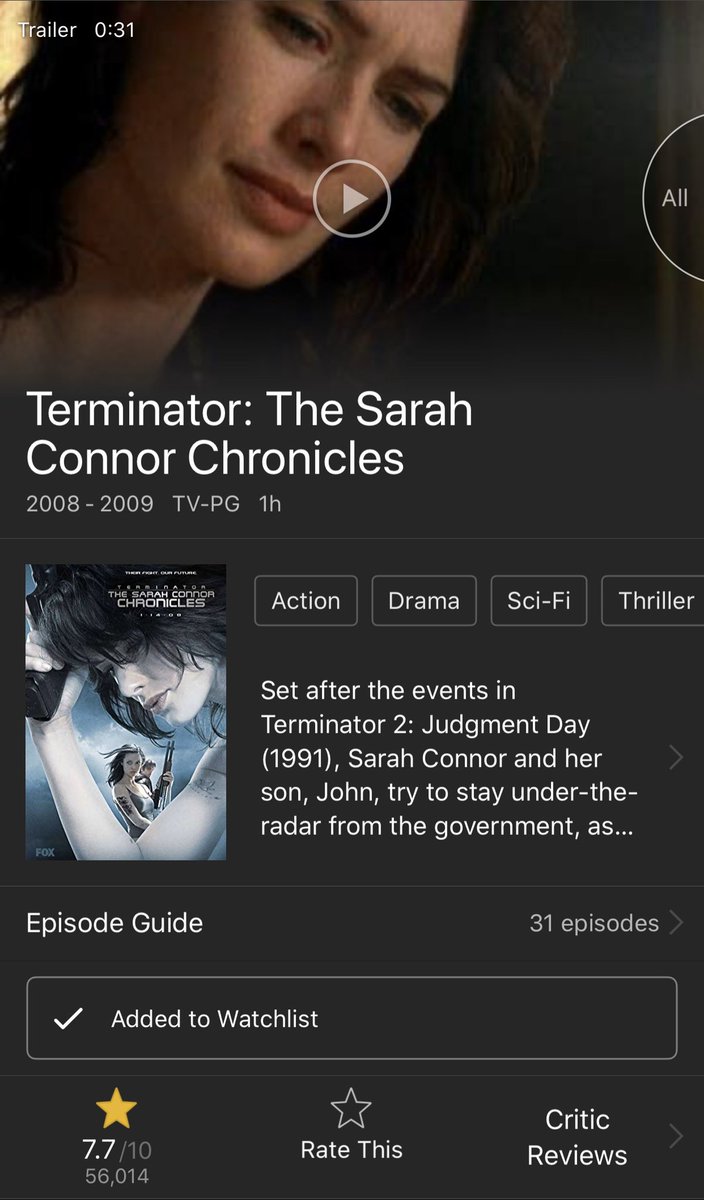This screenshot has width=704, height=1200.
Task: Read the full plot description text
Action: pyautogui.click(x=450, y=757)
